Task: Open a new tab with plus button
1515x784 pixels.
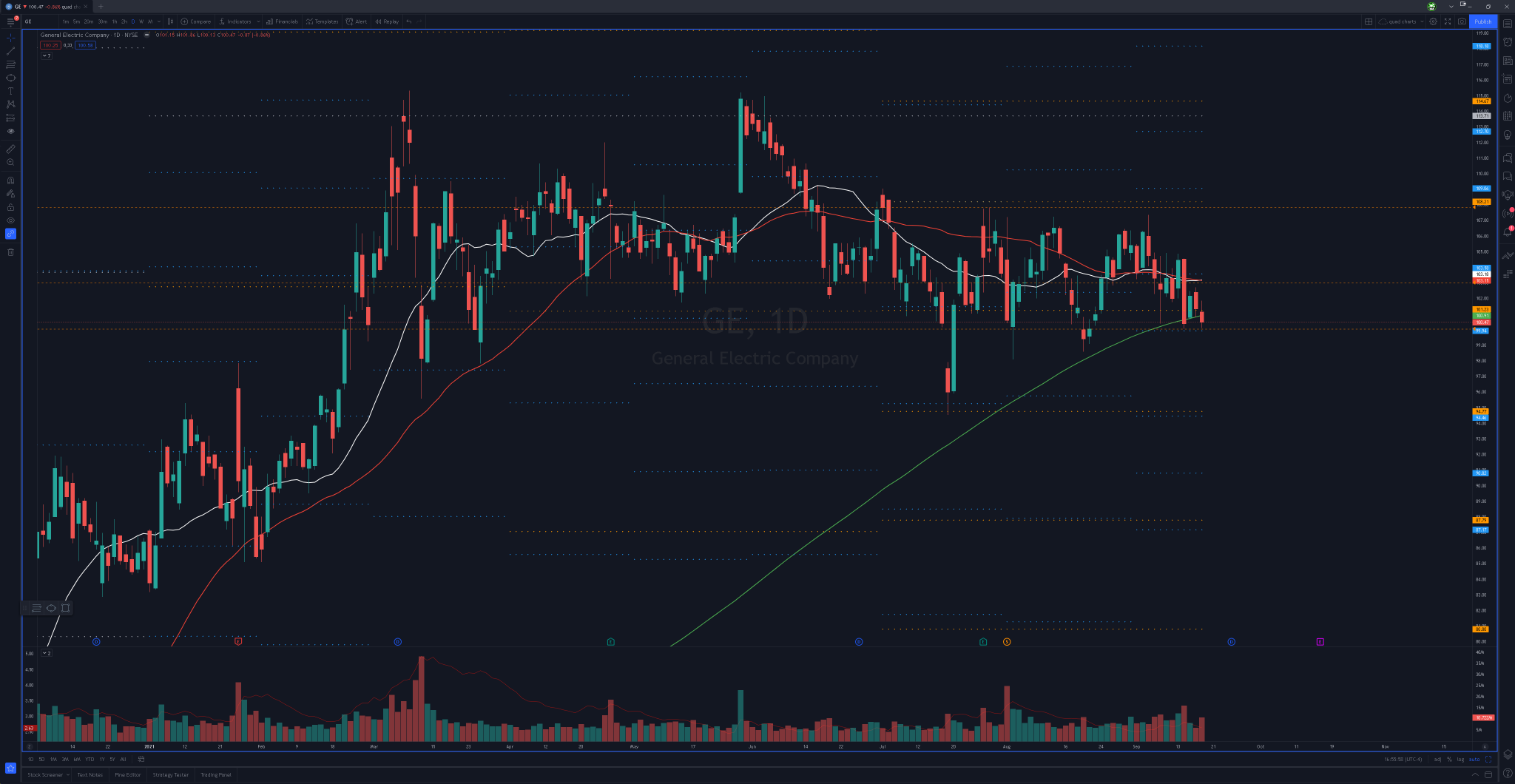Action: (x=101, y=7)
